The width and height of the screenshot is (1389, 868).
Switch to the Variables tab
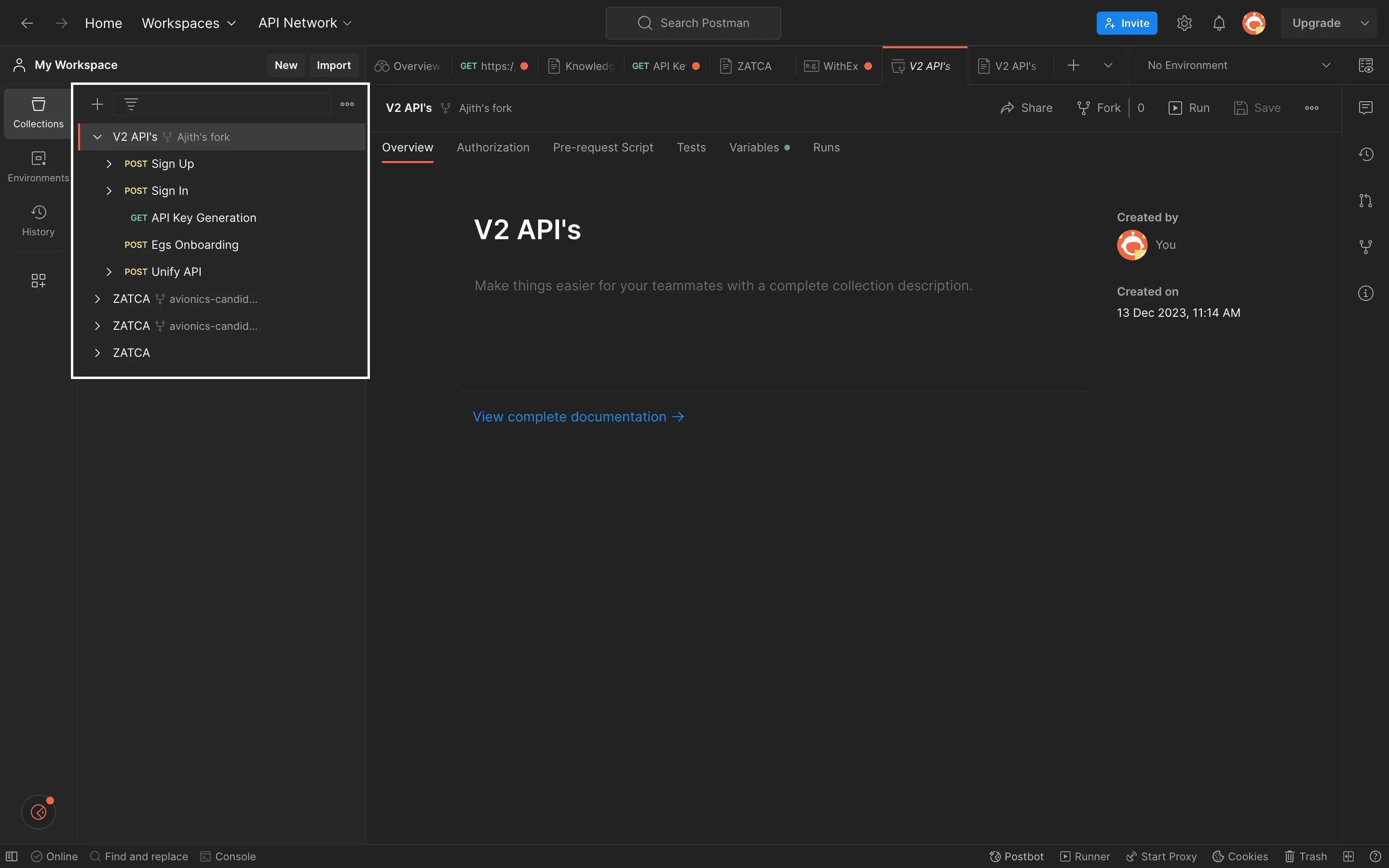coord(754,148)
